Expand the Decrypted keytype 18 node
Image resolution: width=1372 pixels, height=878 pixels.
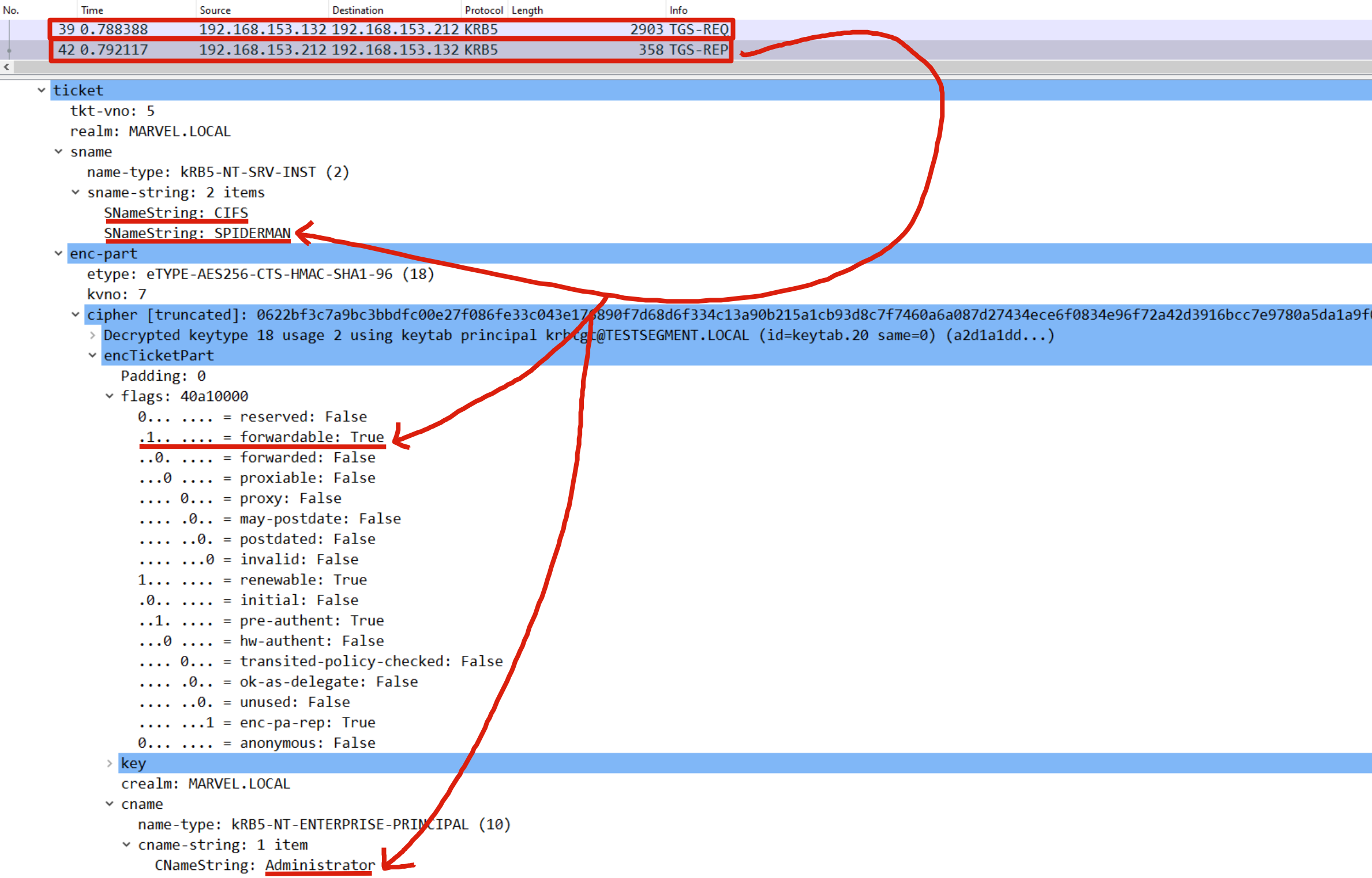pos(92,335)
